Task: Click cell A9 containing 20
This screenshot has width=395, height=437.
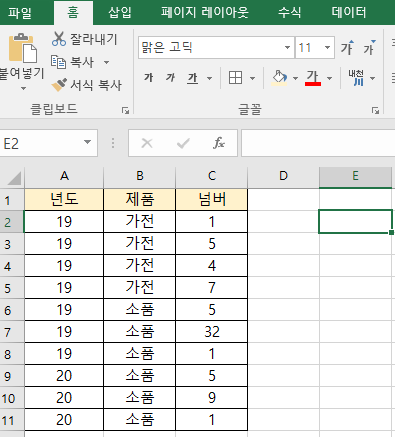Action: (x=64, y=376)
